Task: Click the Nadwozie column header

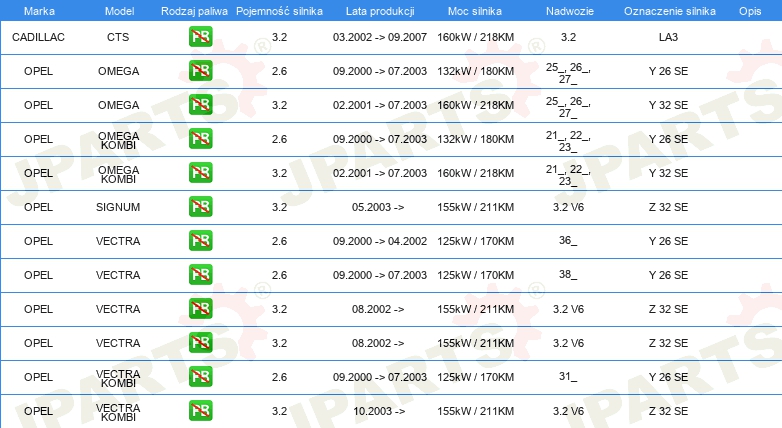Action: pos(570,11)
